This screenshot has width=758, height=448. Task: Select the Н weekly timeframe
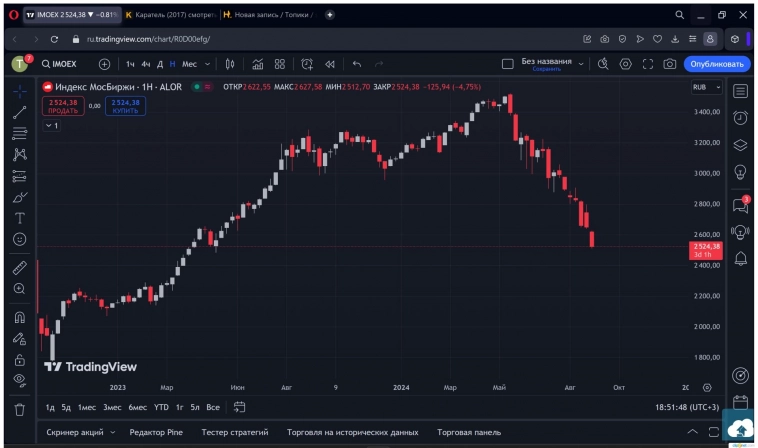point(172,64)
